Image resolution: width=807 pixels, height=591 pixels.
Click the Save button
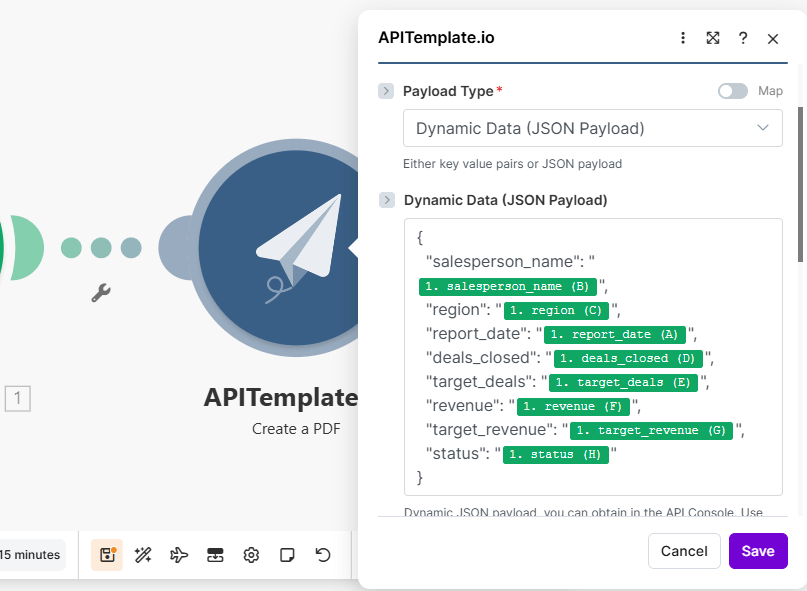[x=758, y=551]
